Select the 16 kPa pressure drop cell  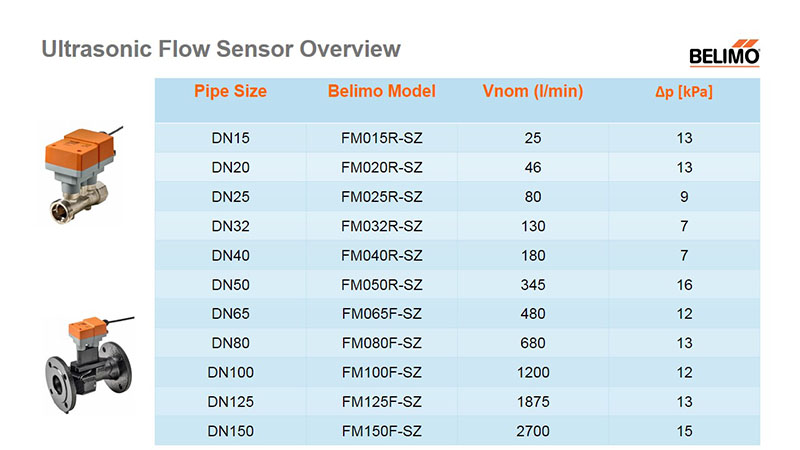(x=684, y=285)
